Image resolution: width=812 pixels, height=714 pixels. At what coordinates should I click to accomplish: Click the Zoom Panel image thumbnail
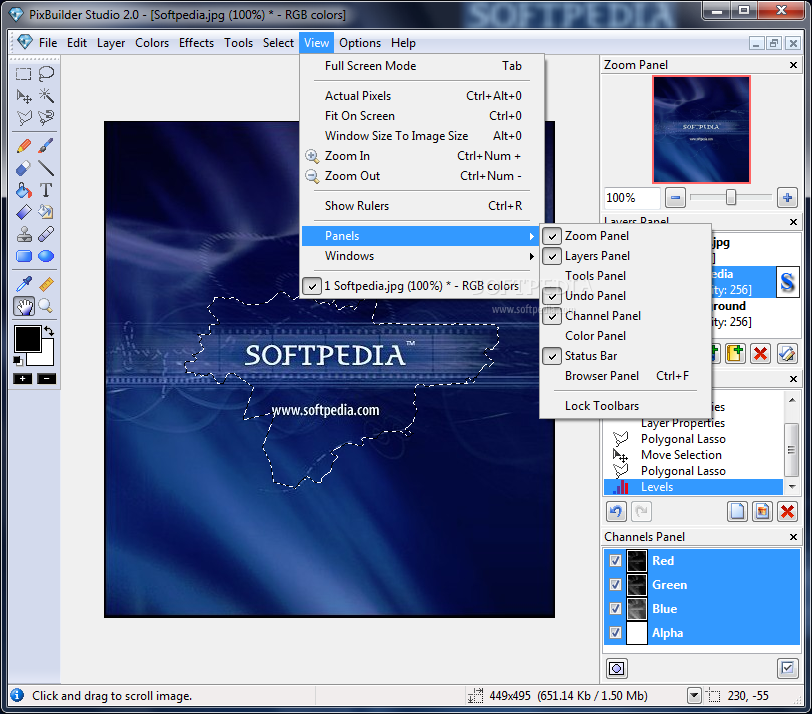click(x=701, y=129)
